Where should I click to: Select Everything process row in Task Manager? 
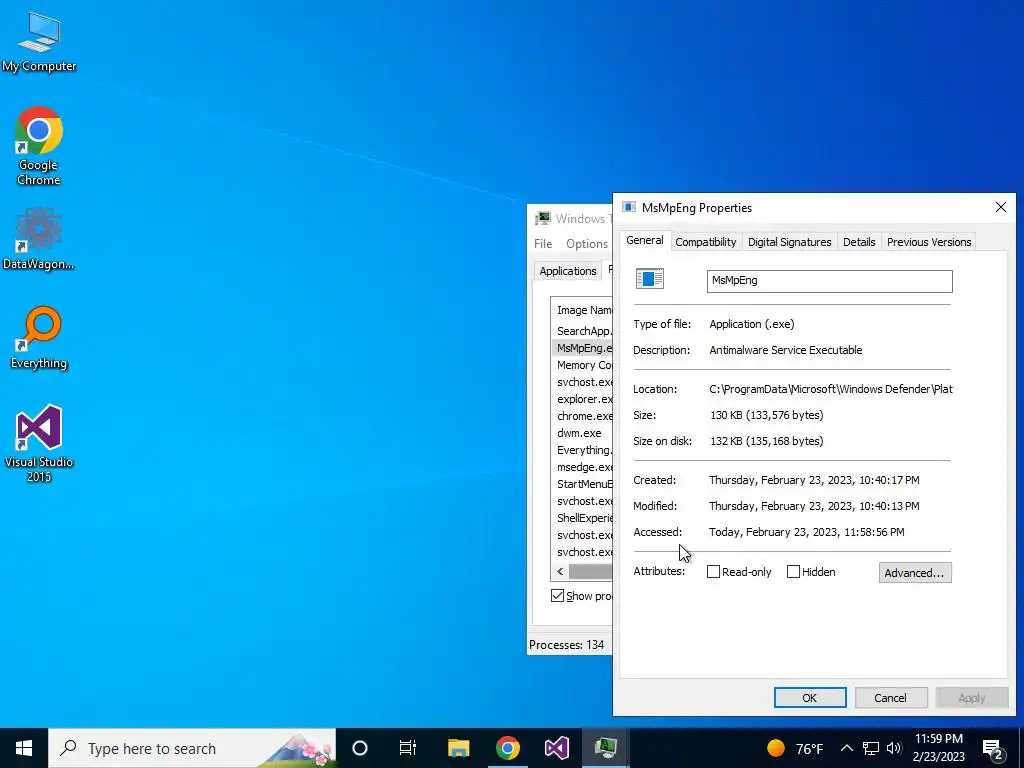tap(584, 450)
